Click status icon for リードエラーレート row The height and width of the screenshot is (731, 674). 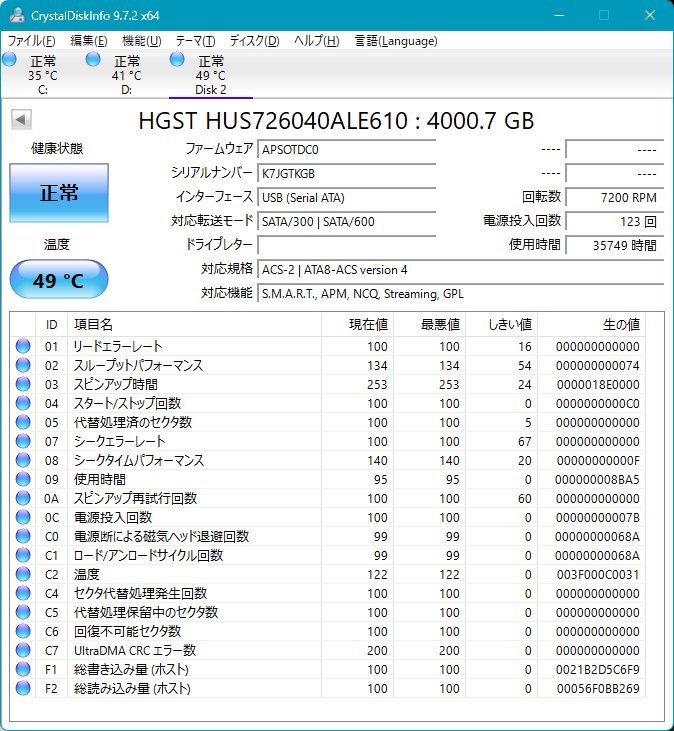(23, 346)
